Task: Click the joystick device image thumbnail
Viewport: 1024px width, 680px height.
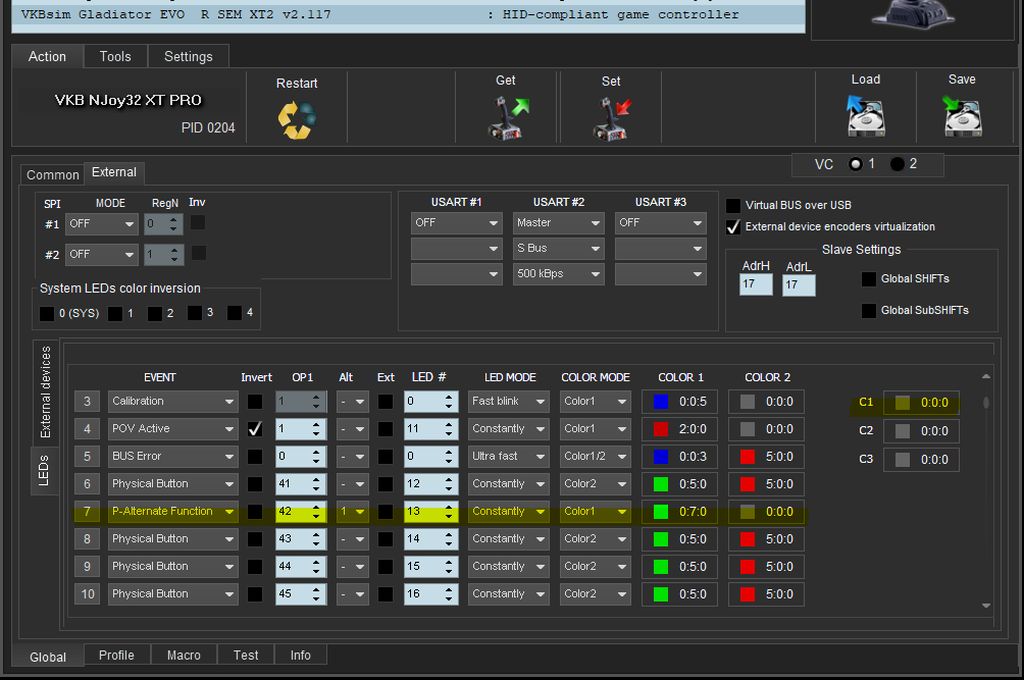Action: (x=914, y=14)
